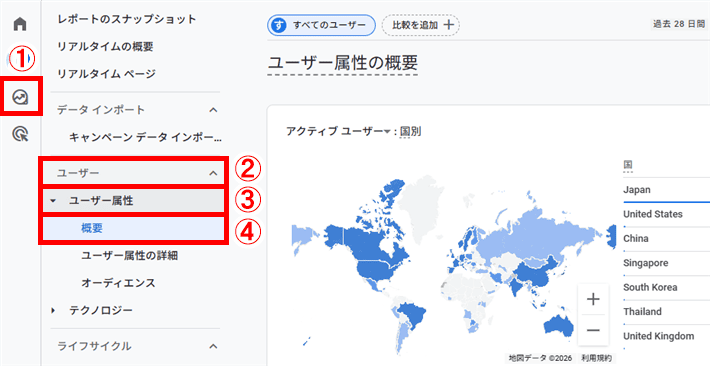
Task: Select United States in country list
Action: (x=652, y=214)
